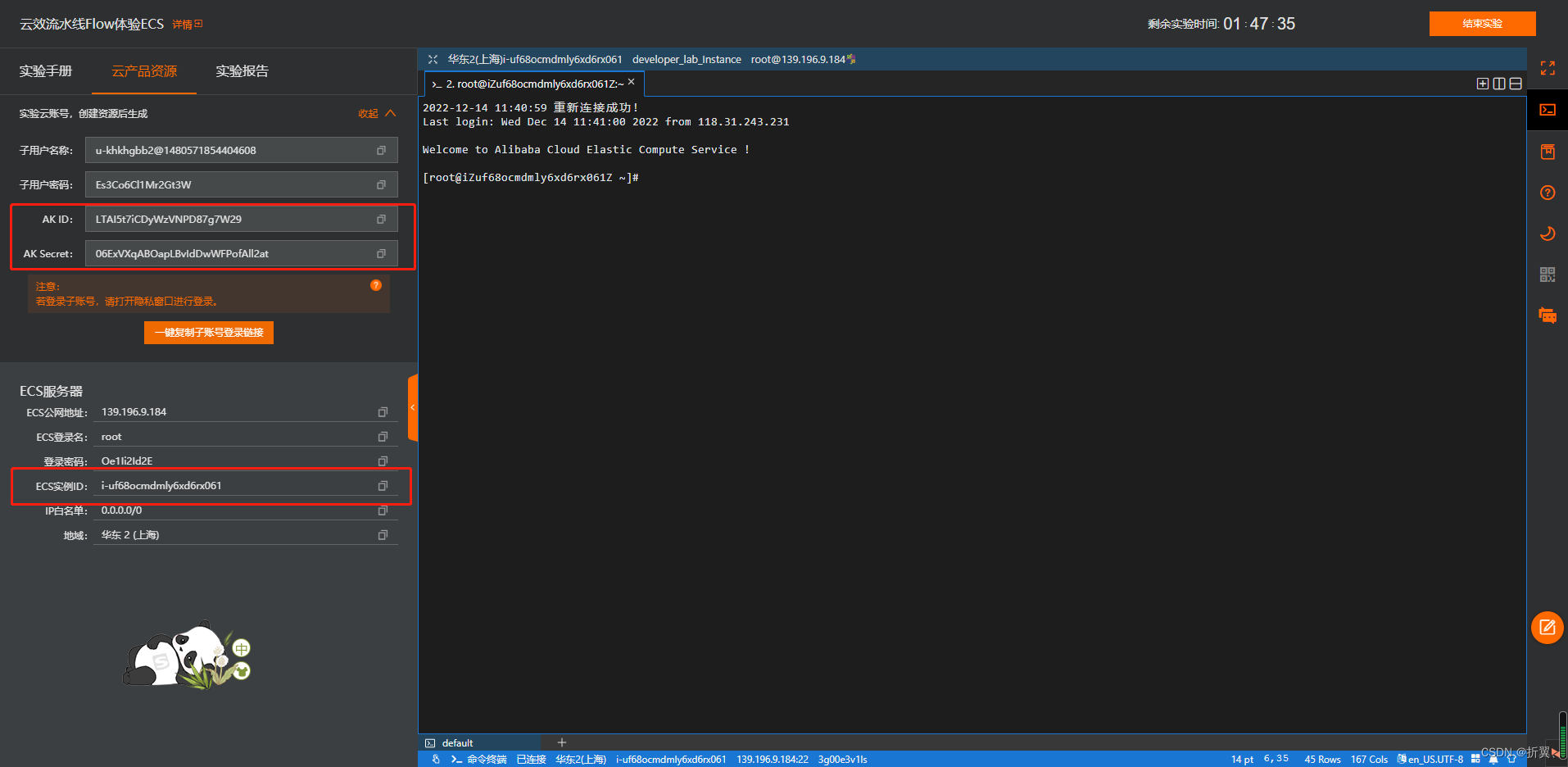Click the 子用户名称 input field
The height and width of the screenshot is (767, 1568).
pyautogui.click(x=241, y=150)
